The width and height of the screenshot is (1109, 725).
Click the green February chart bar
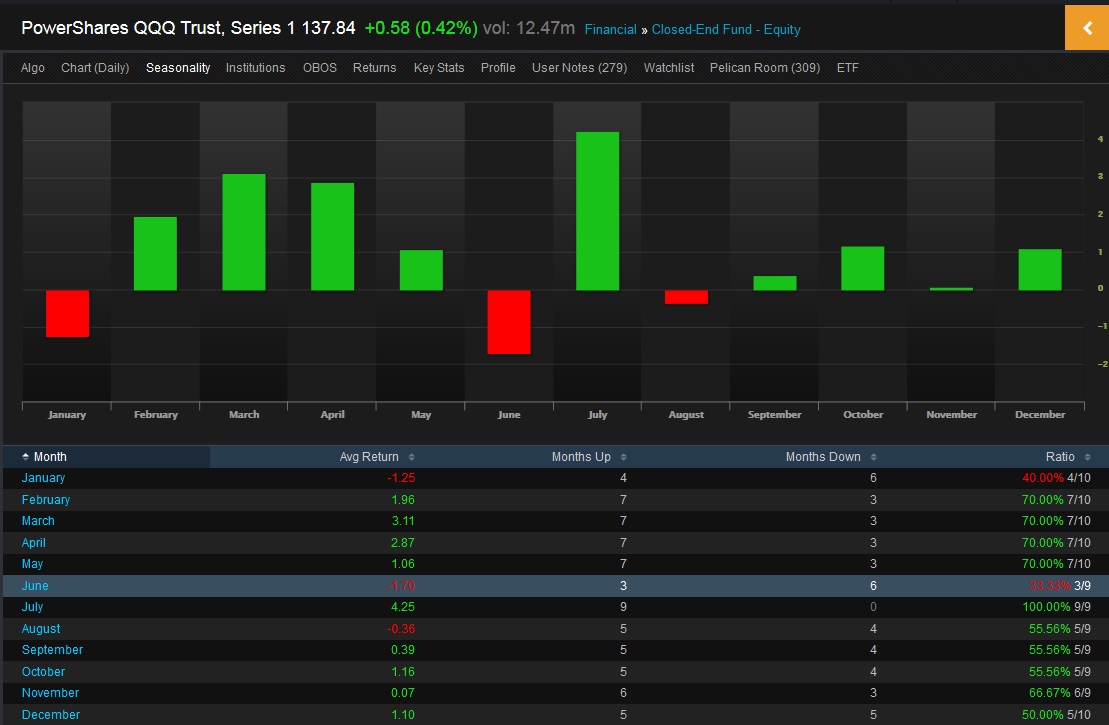[156, 253]
